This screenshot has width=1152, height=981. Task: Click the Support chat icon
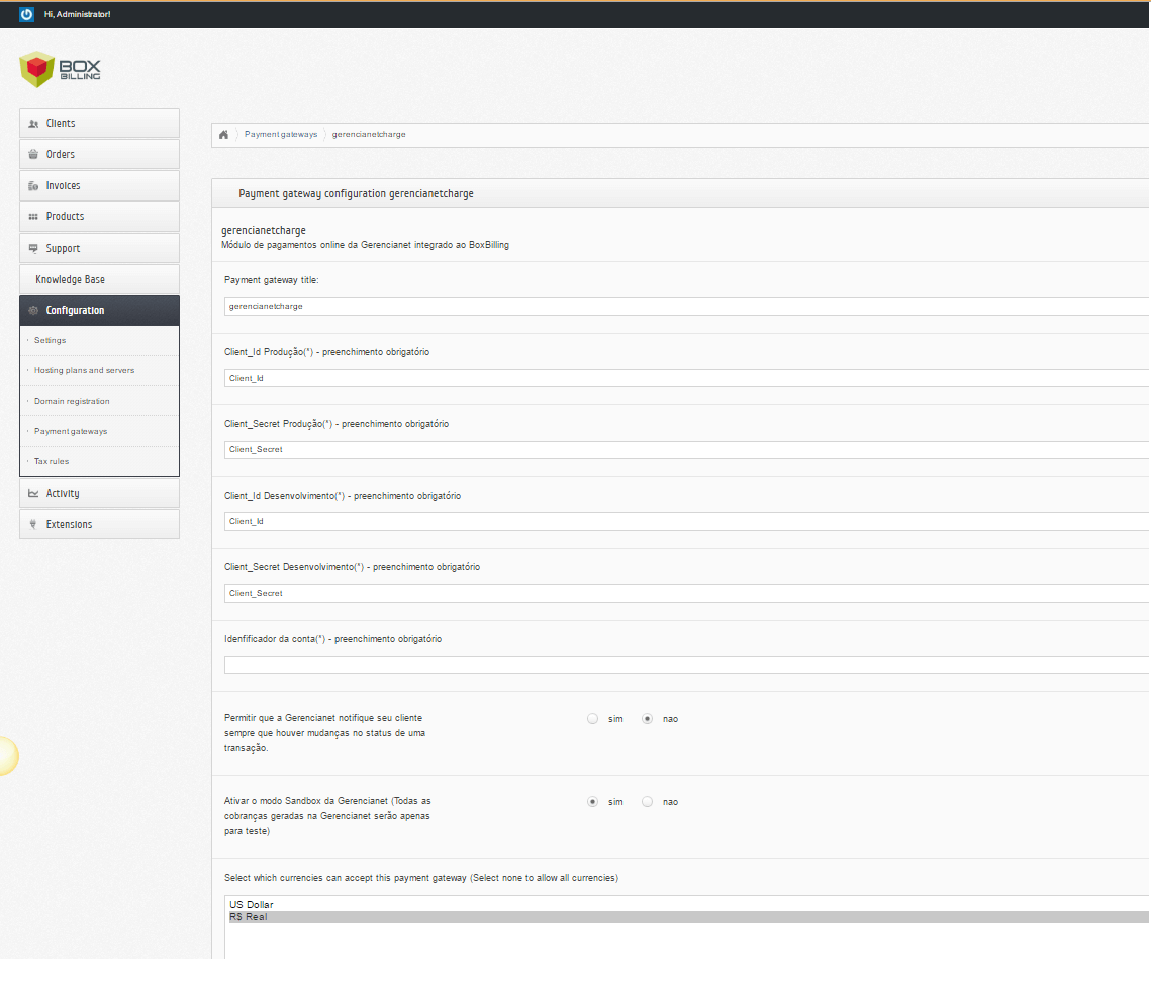[x=33, y=248]
